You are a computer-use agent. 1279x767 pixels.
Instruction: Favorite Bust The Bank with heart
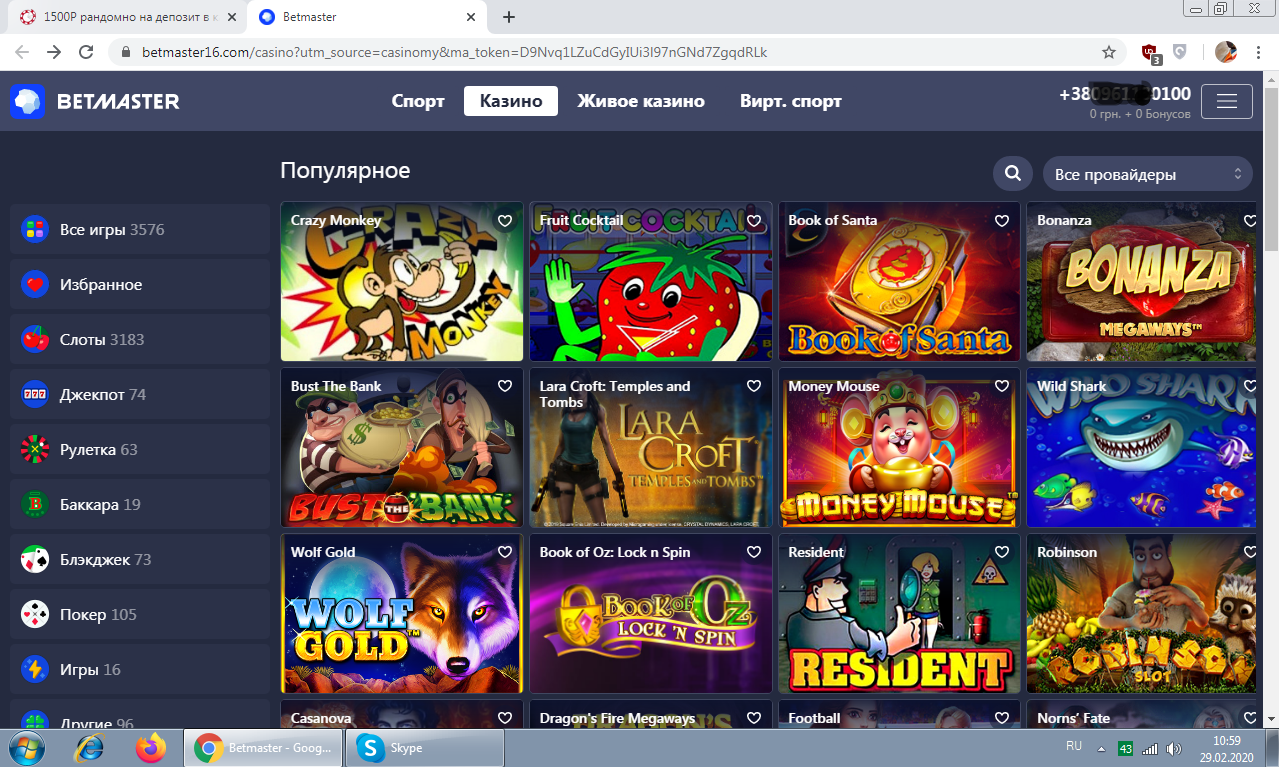coord(505,386)
